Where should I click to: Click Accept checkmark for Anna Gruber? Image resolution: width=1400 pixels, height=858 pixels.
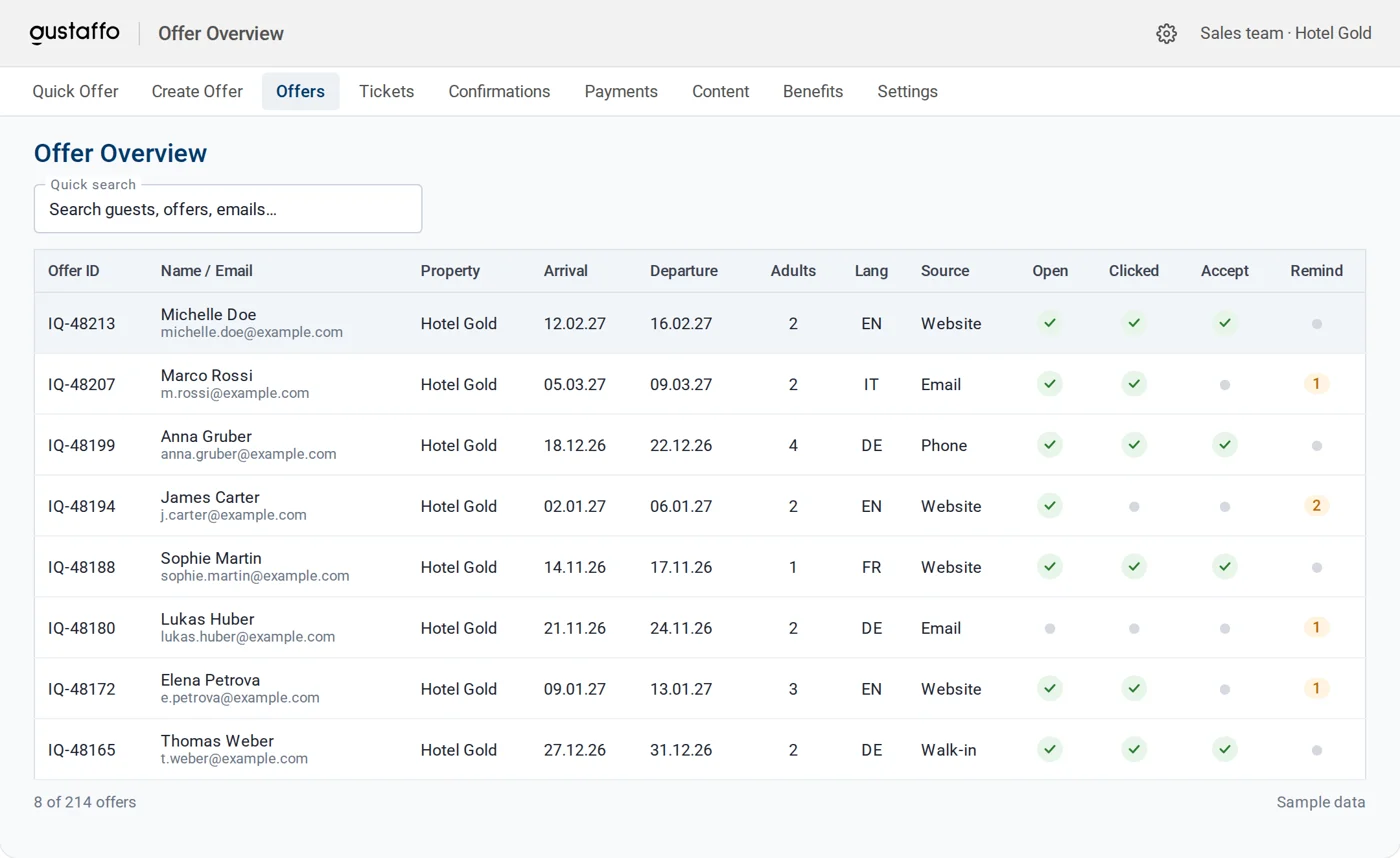[x=1225, y=445]
